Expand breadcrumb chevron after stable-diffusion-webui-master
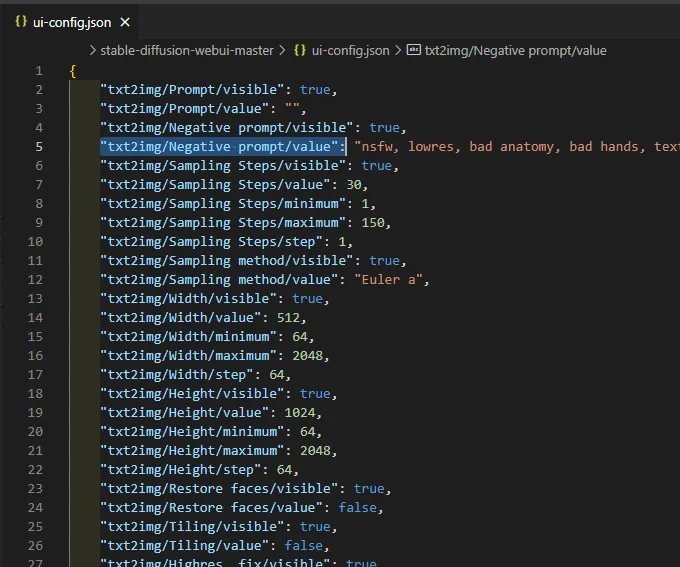This screenshot has width=680, height=567. click(282, 51)
